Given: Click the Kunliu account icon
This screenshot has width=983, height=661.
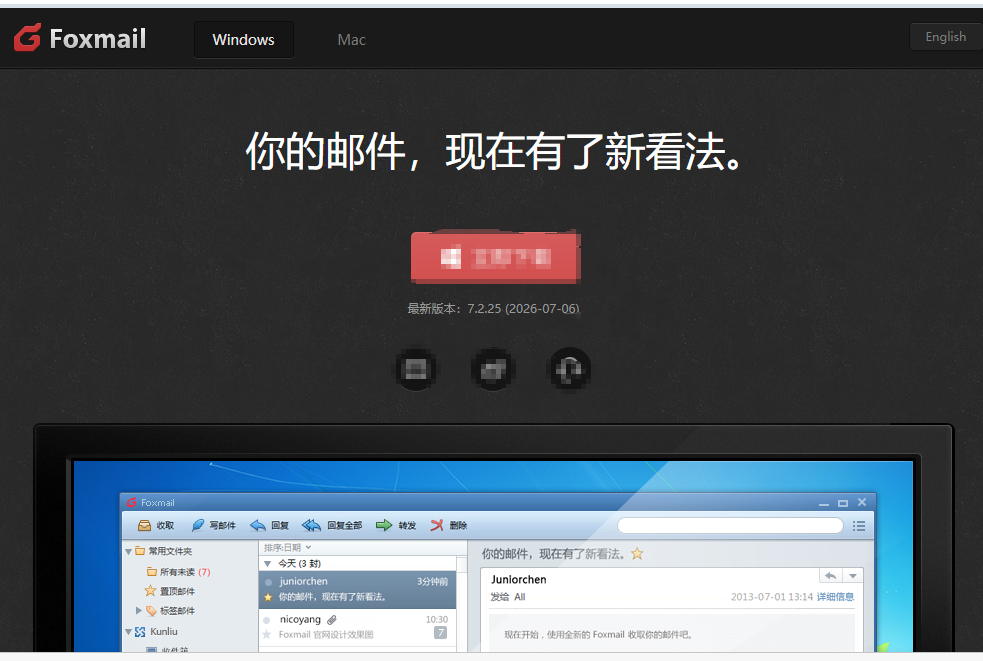Looking at the screenshot, I should (x=140, y=632).
